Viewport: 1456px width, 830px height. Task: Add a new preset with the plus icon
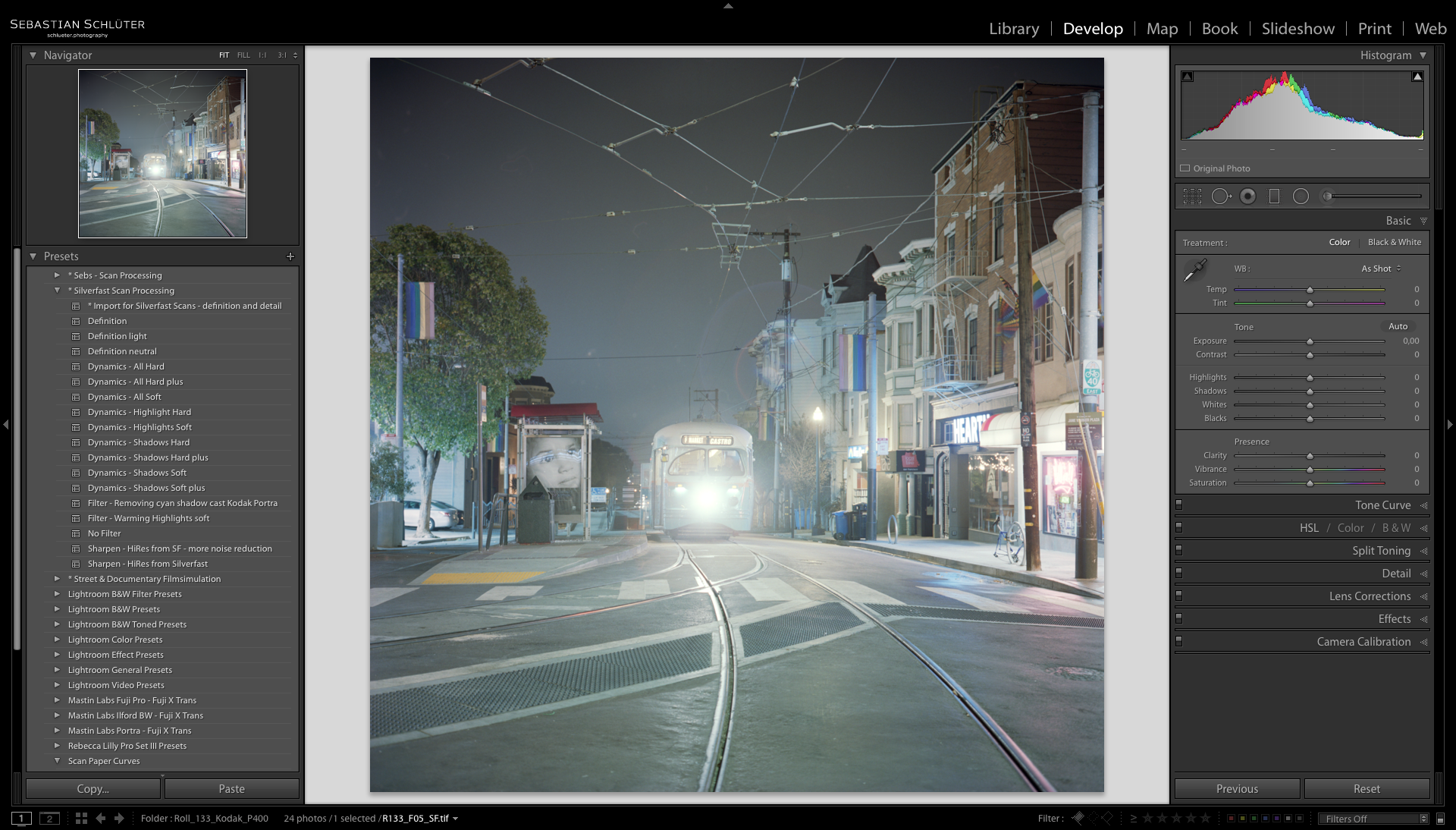pos(290,256)
